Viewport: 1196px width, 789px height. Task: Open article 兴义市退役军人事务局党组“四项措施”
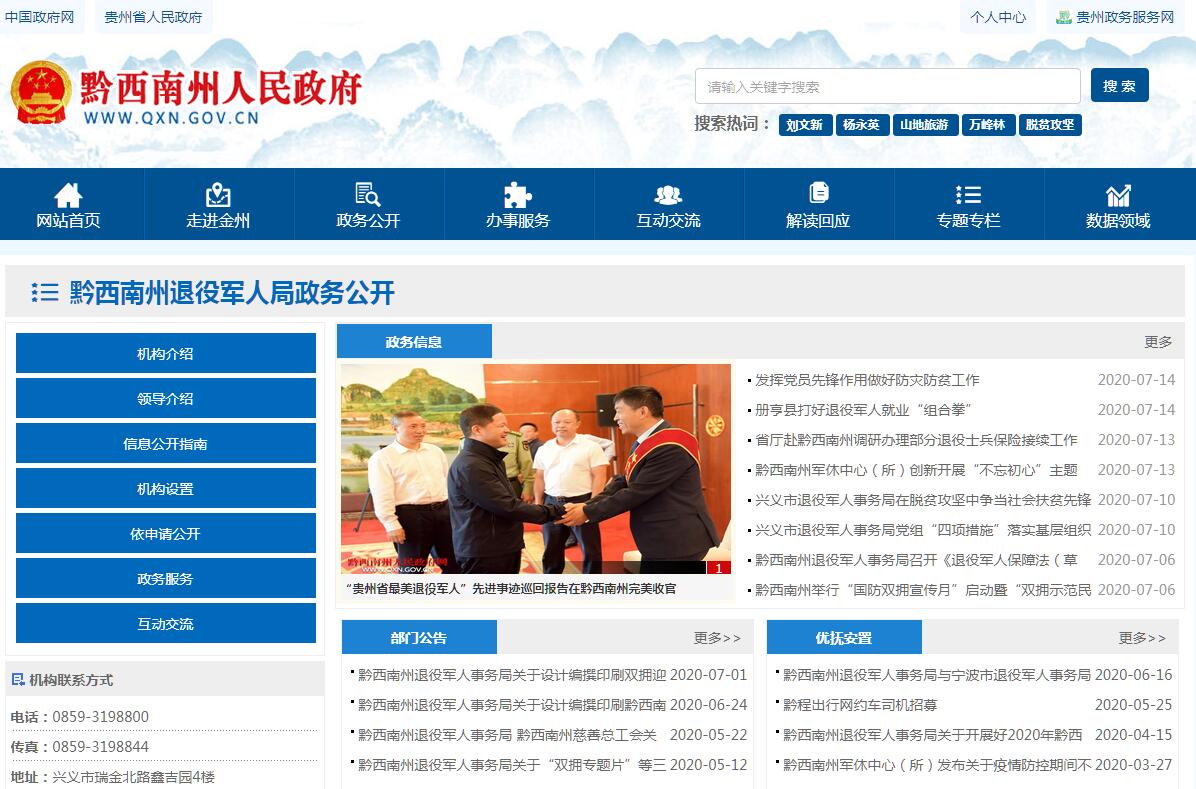[x=923, y=530]
